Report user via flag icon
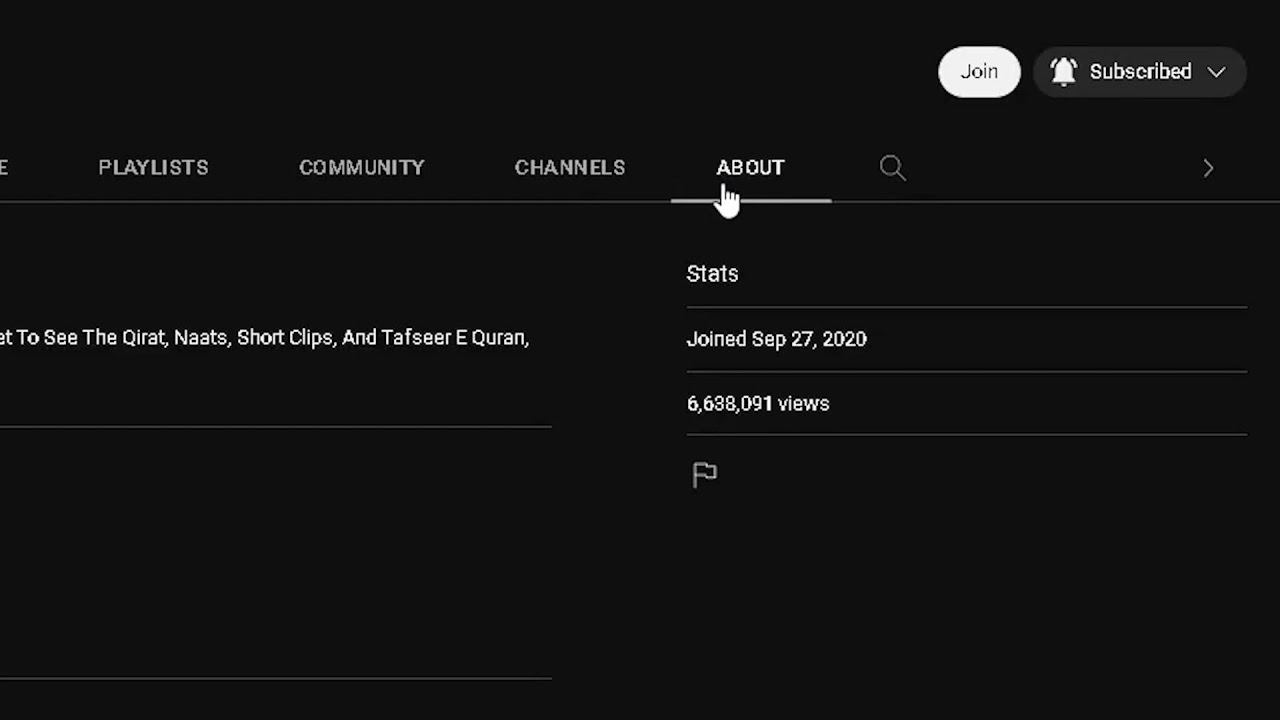 tap(705, 475)
